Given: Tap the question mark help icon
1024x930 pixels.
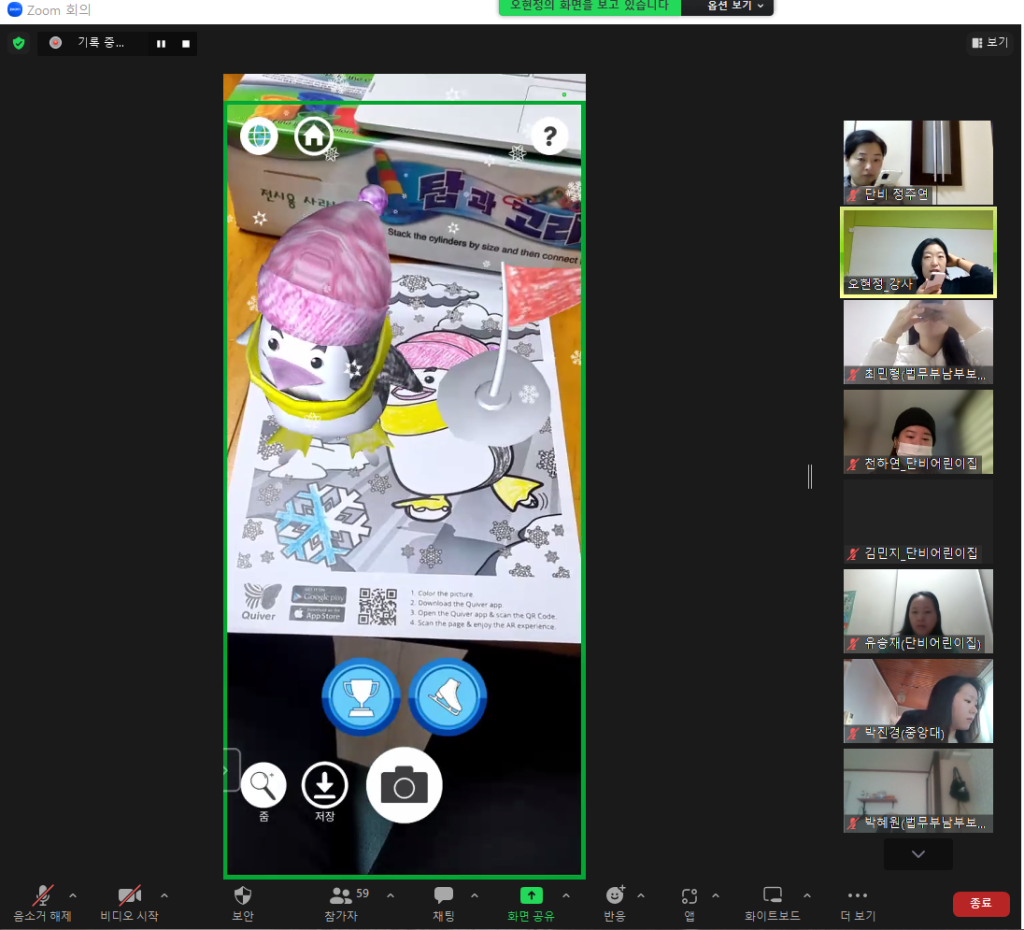Looking at the screenshot, I should [550, 136].
